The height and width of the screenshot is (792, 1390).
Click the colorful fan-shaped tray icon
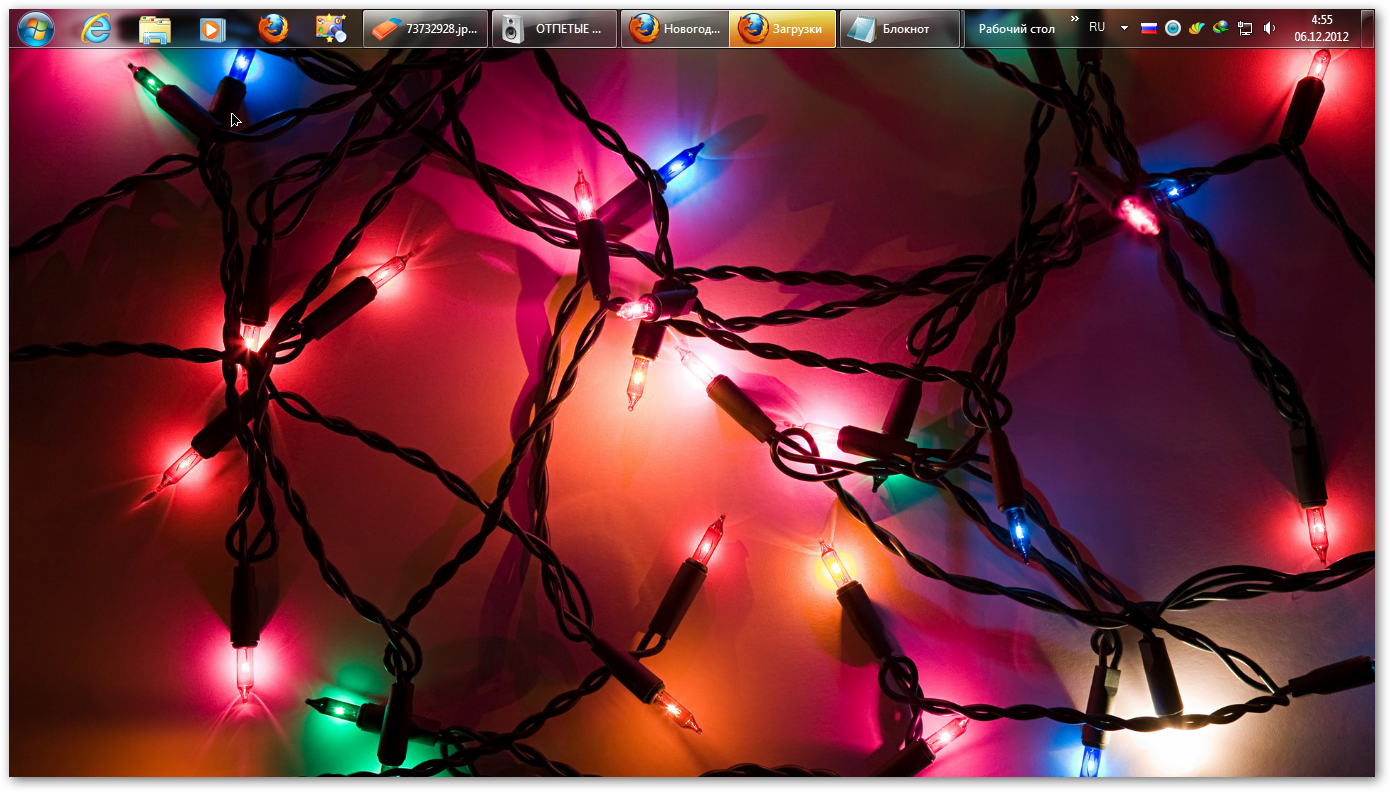click(1196, 28)
